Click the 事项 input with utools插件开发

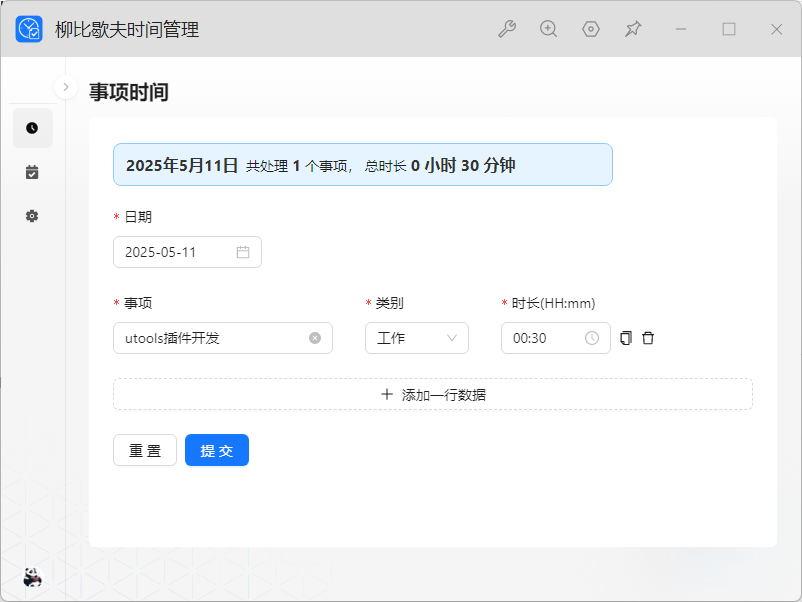pos(223,338)
